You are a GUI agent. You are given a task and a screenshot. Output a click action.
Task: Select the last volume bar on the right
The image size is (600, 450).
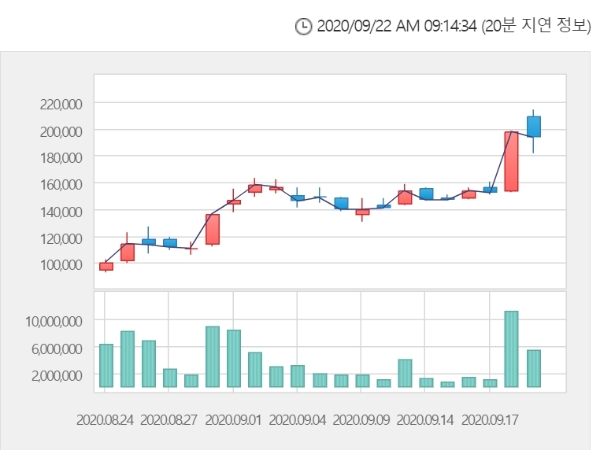point(534,368)
